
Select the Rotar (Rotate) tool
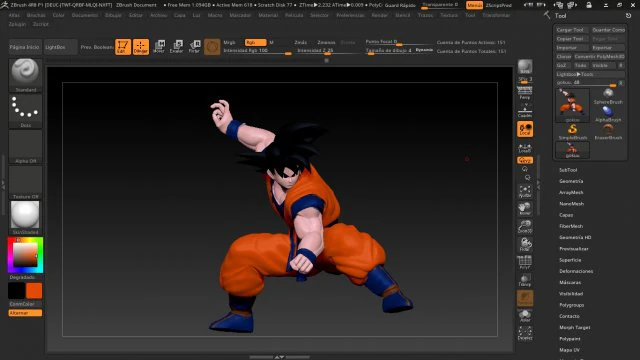(194, 47)
